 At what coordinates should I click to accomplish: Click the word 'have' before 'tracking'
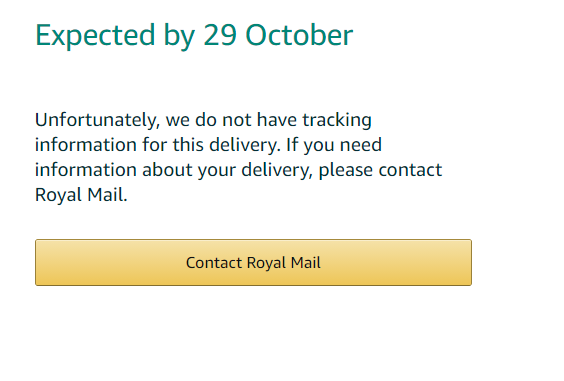click(x=277, y=120)
